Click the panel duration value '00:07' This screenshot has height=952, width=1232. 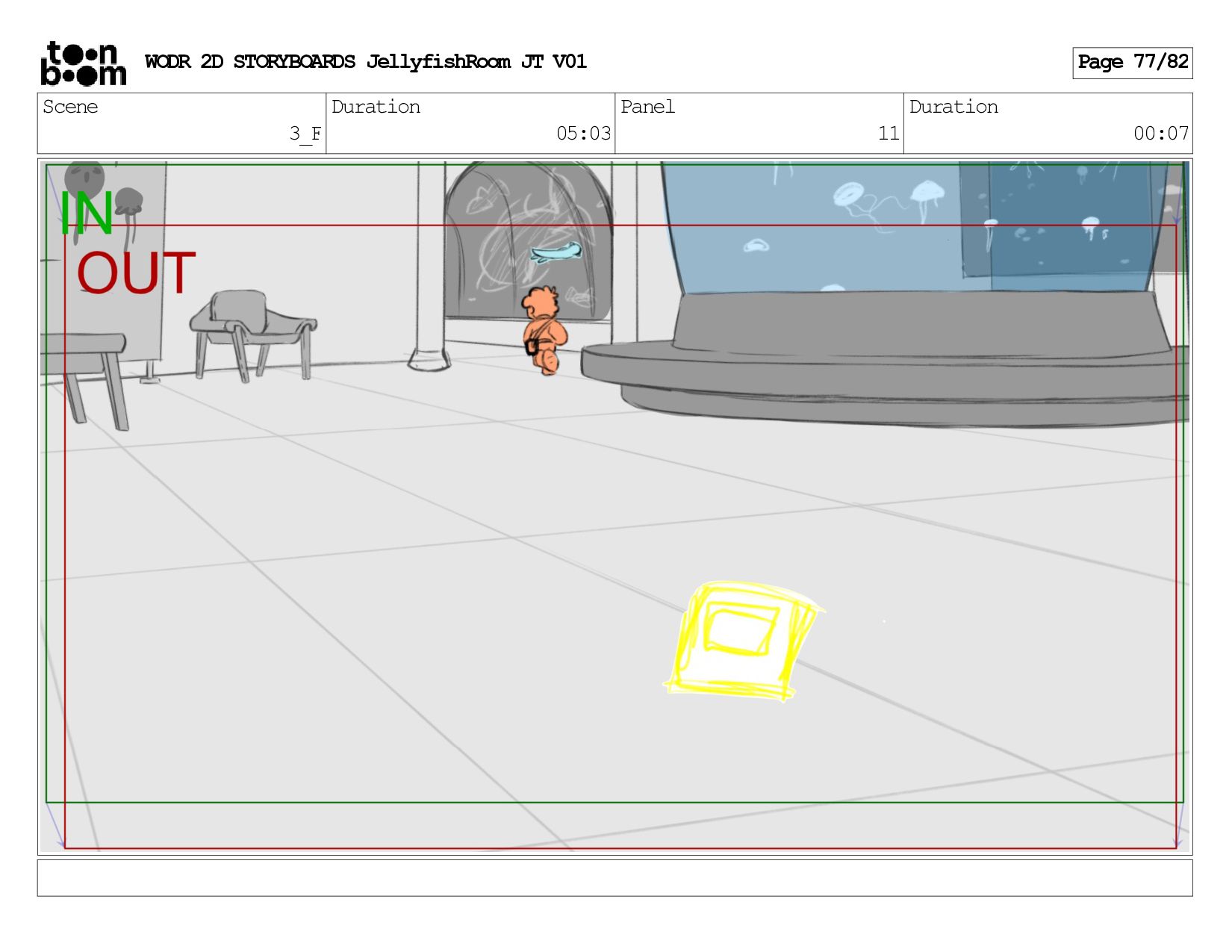click(x=1161, y=134)
